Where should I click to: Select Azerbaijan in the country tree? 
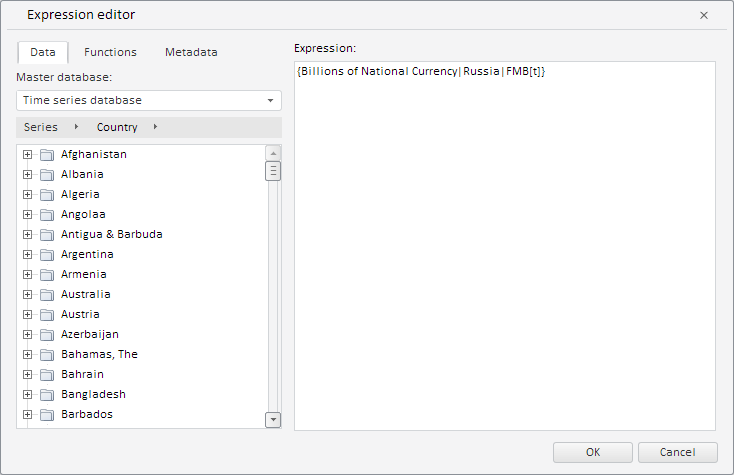(89, 334)
